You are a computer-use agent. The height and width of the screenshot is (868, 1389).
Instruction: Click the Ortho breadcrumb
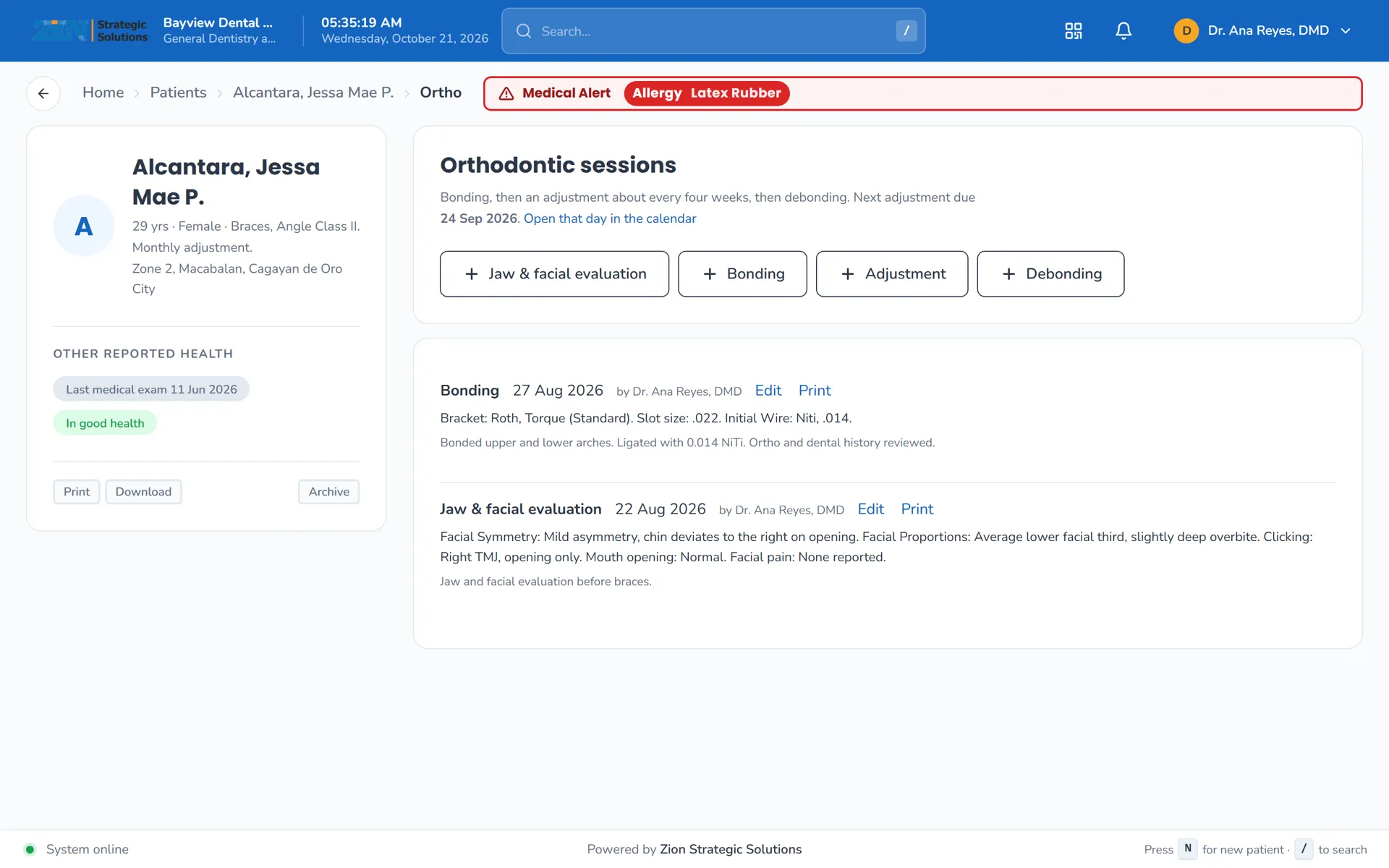coord(441,93)
